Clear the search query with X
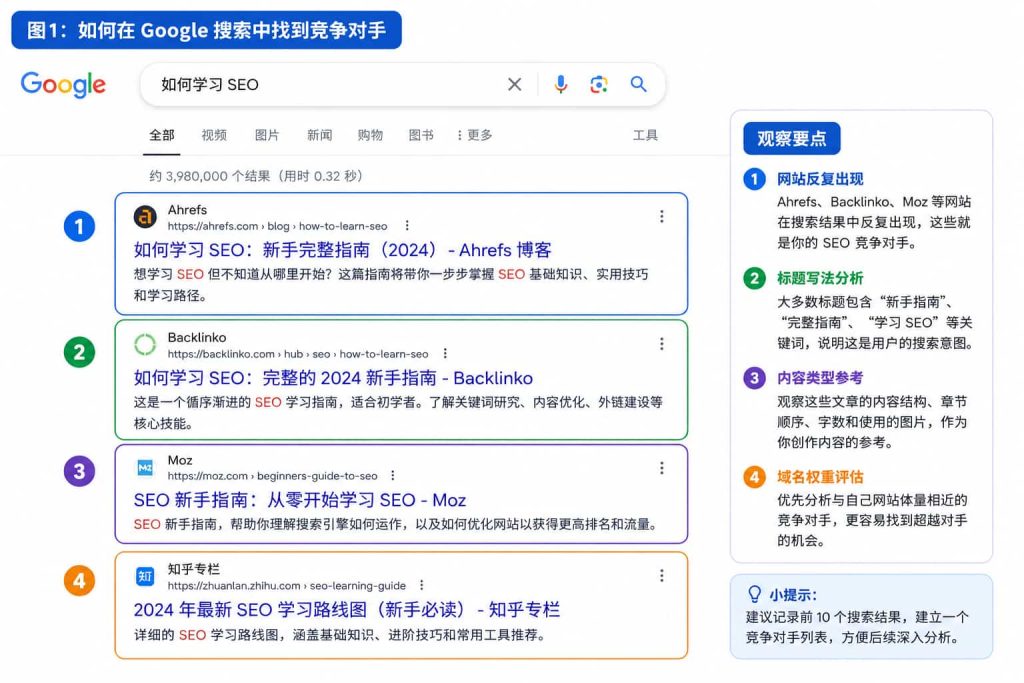The image size is (1024, 683). pos(515,84)
